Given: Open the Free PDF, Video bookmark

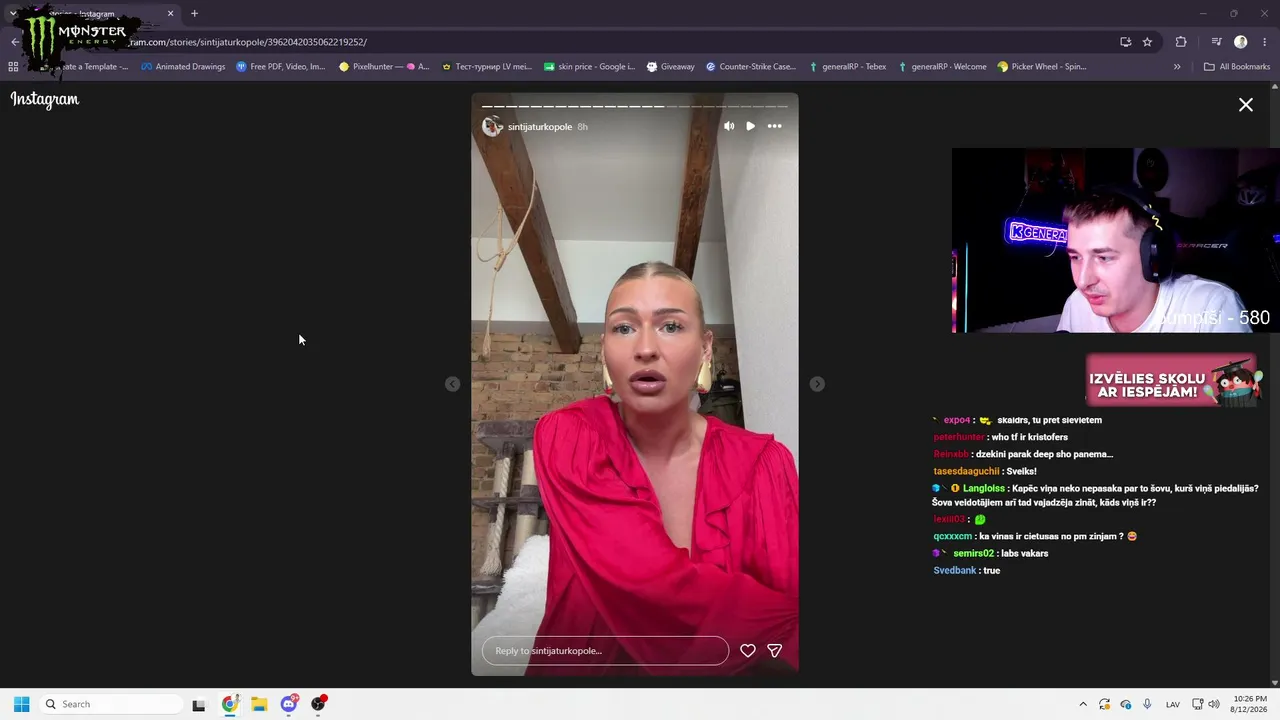Looking at the screenshot, I should [x=281, y=67].
